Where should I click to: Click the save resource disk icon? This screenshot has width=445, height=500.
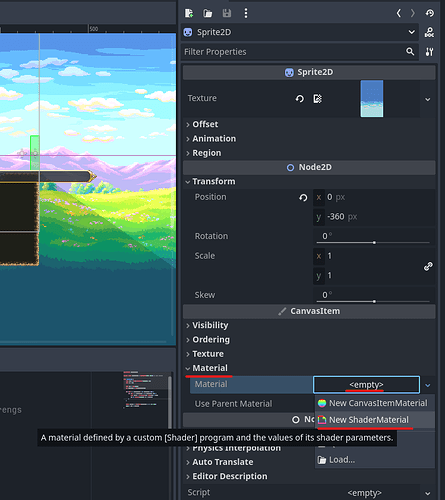227,13
